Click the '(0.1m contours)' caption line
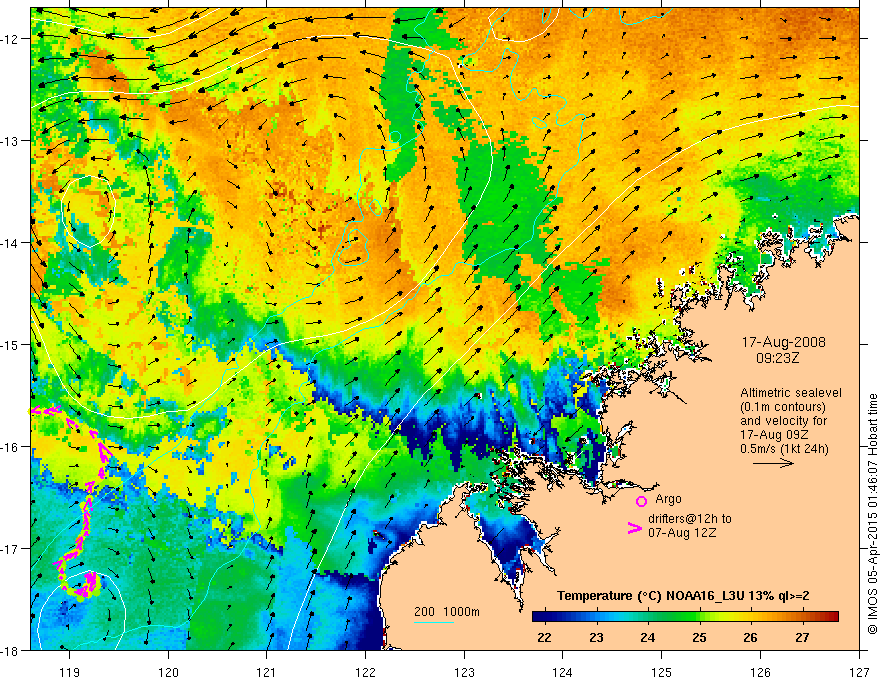Image resolution: width=880 pixels, height=680 pixels. pos(783,407)
